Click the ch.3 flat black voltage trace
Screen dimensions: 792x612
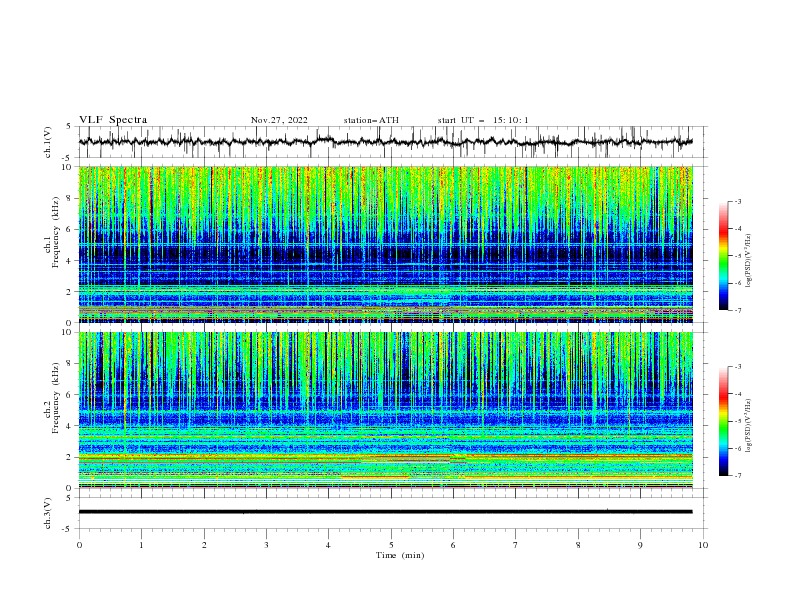pyautogui.click(x=385, y=512)
